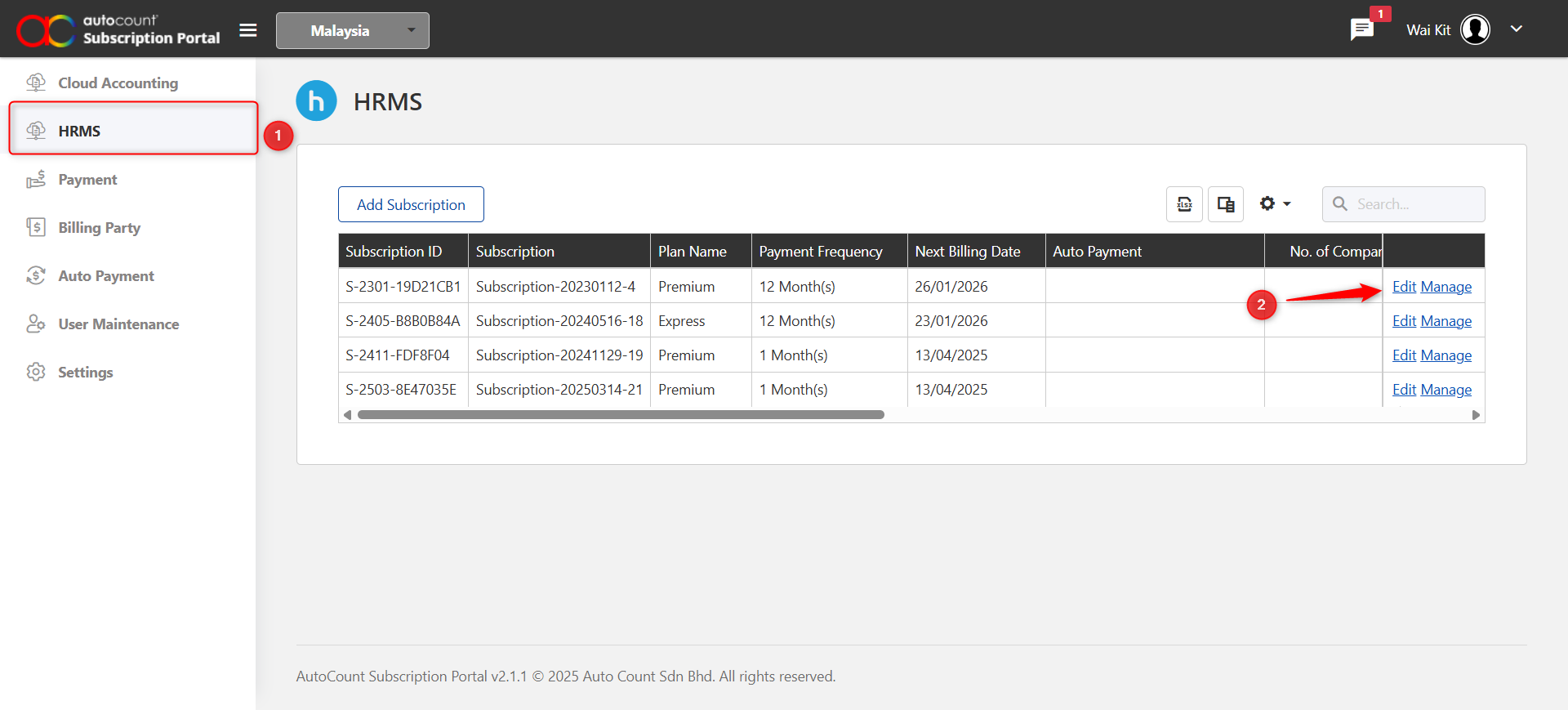Viewport: 1568px width, 710px height.
Task: Open the chat notifications icon
Action: point(1361,29)
